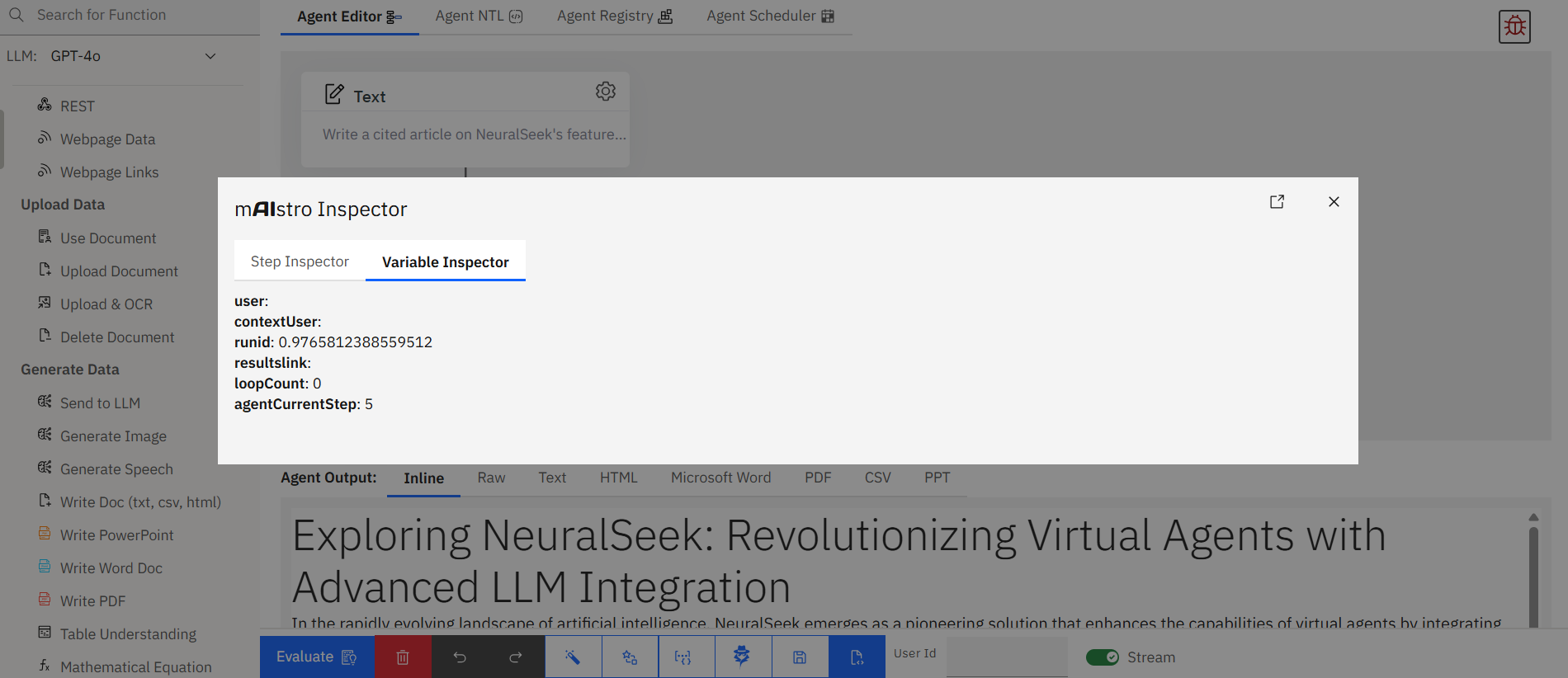The image size is (1568, 678).
Task: Click the Write PowerPoint icon
Action: click(x=45, y=534)
